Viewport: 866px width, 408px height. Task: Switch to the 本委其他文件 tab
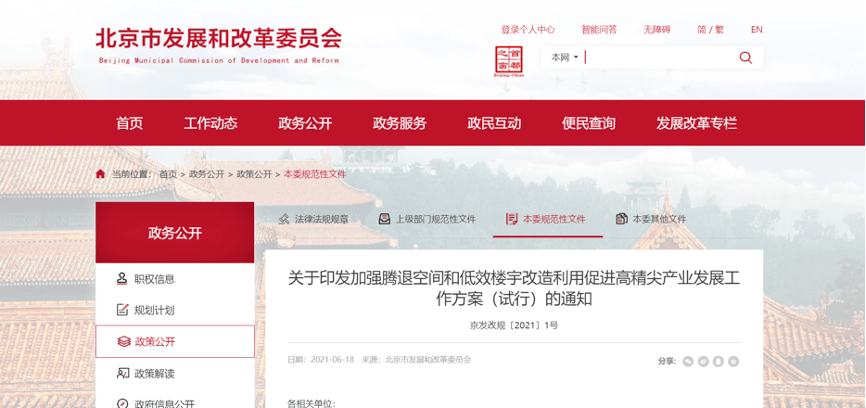[651, 219]
